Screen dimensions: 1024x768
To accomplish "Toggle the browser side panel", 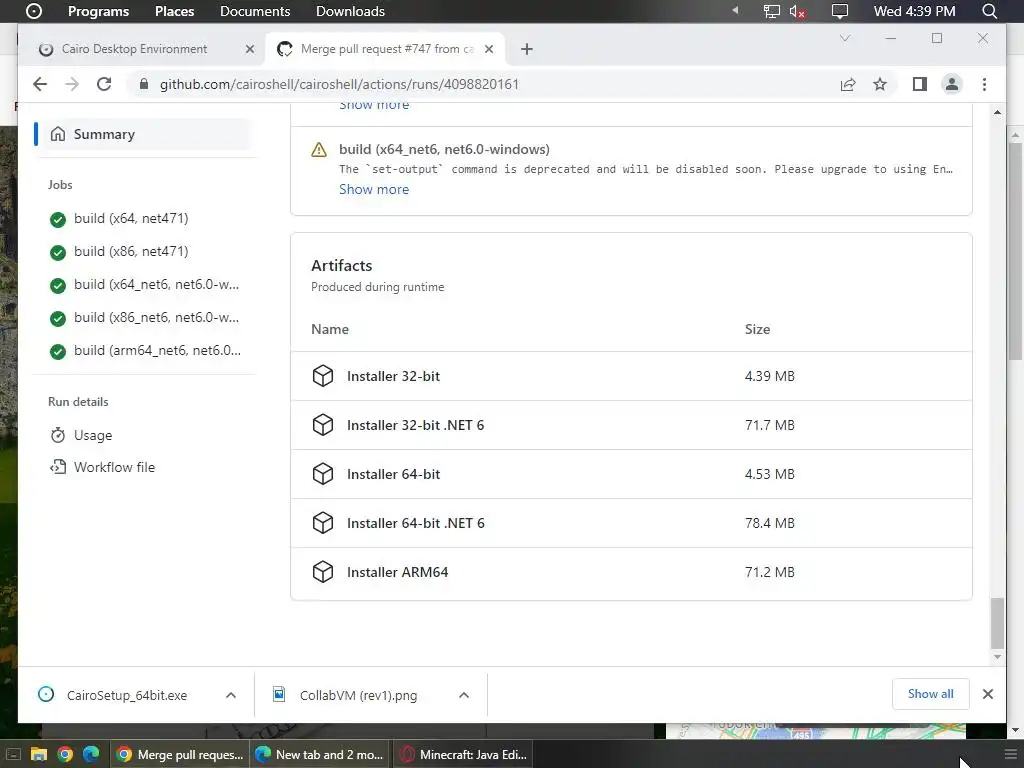I will tap(920, 84).
